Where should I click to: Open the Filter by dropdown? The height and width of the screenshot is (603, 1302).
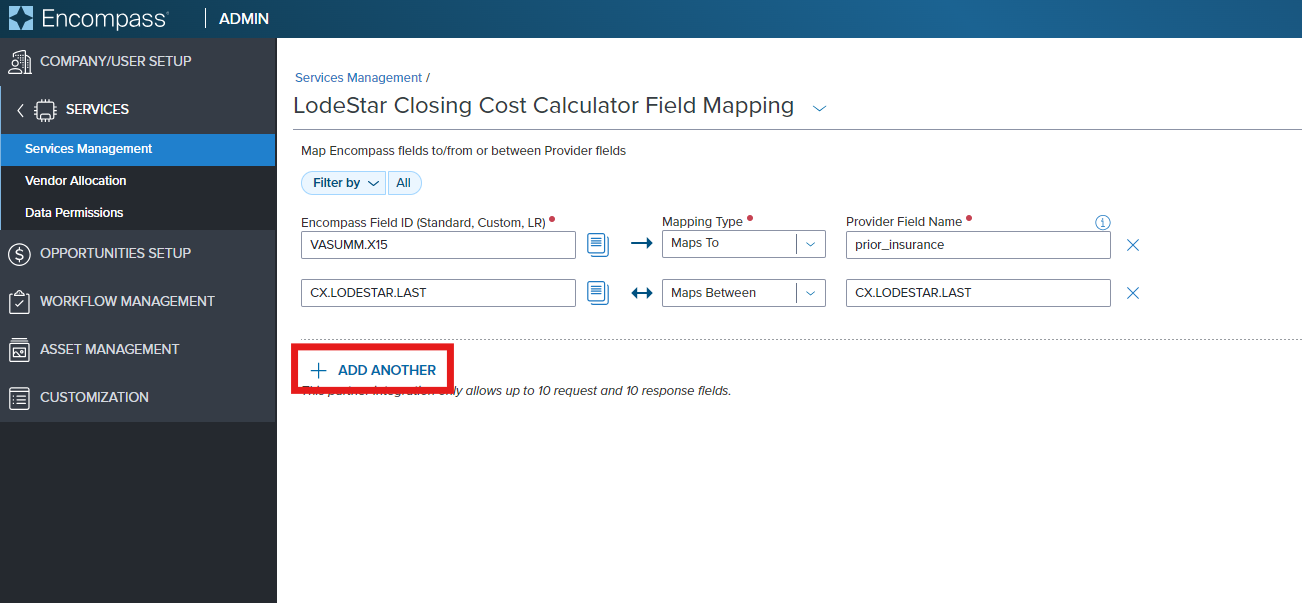[x=343, y=182]
